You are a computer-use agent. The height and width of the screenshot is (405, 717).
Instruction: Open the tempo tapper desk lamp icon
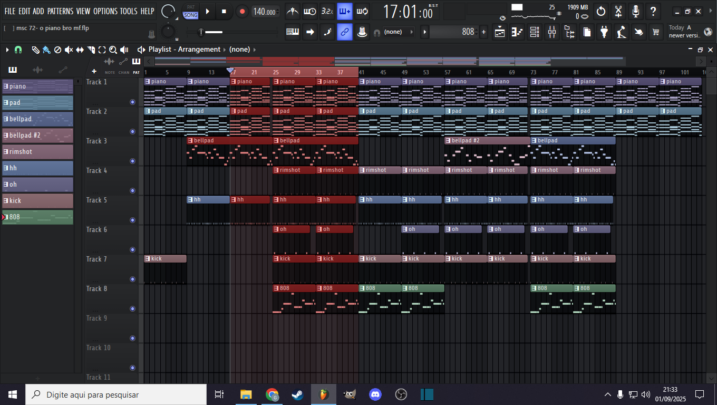click(621, 32)
